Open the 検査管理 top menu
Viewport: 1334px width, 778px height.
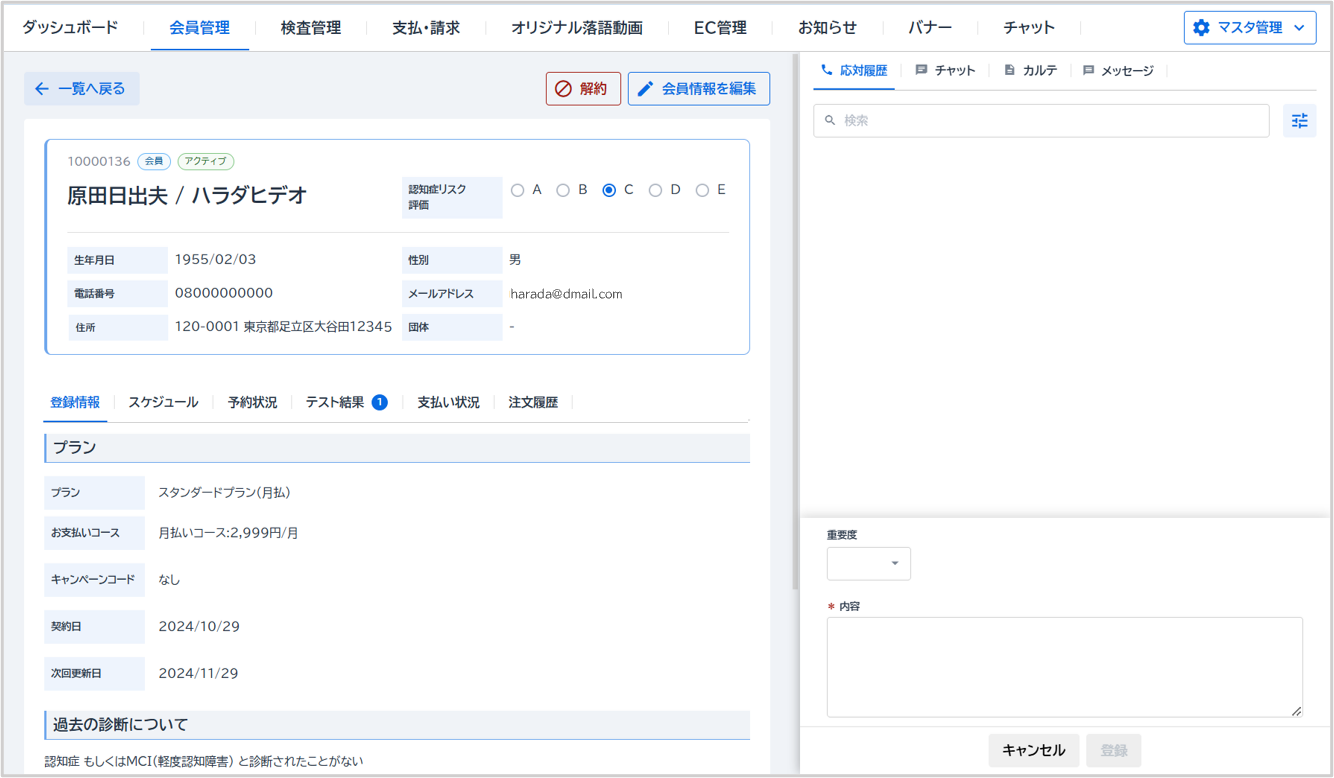[x=310, y=28]
